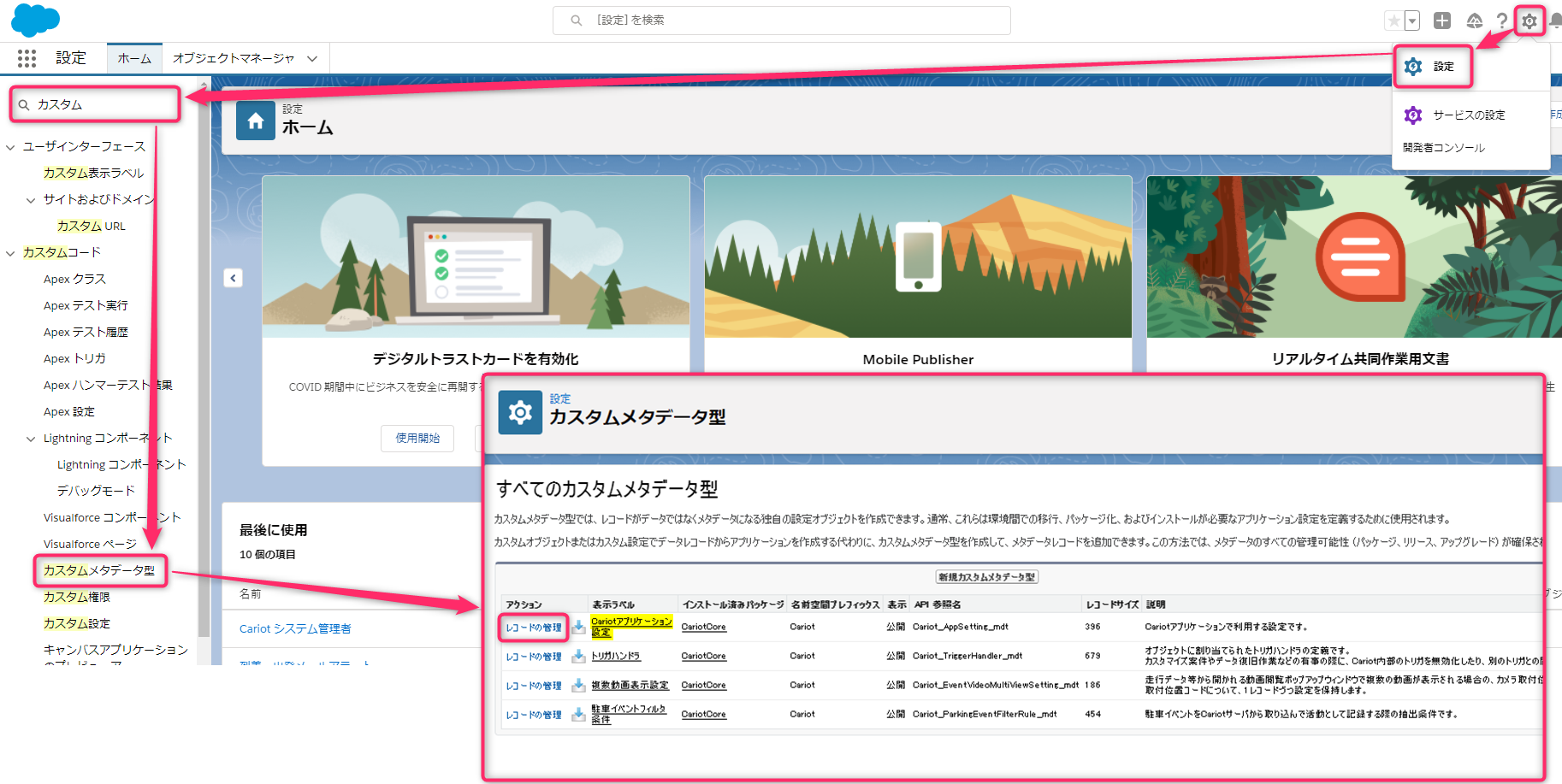Open the 駐車イベントフィルタ条件 label link
Viewport: 1562px width, 784px height.
629,714
